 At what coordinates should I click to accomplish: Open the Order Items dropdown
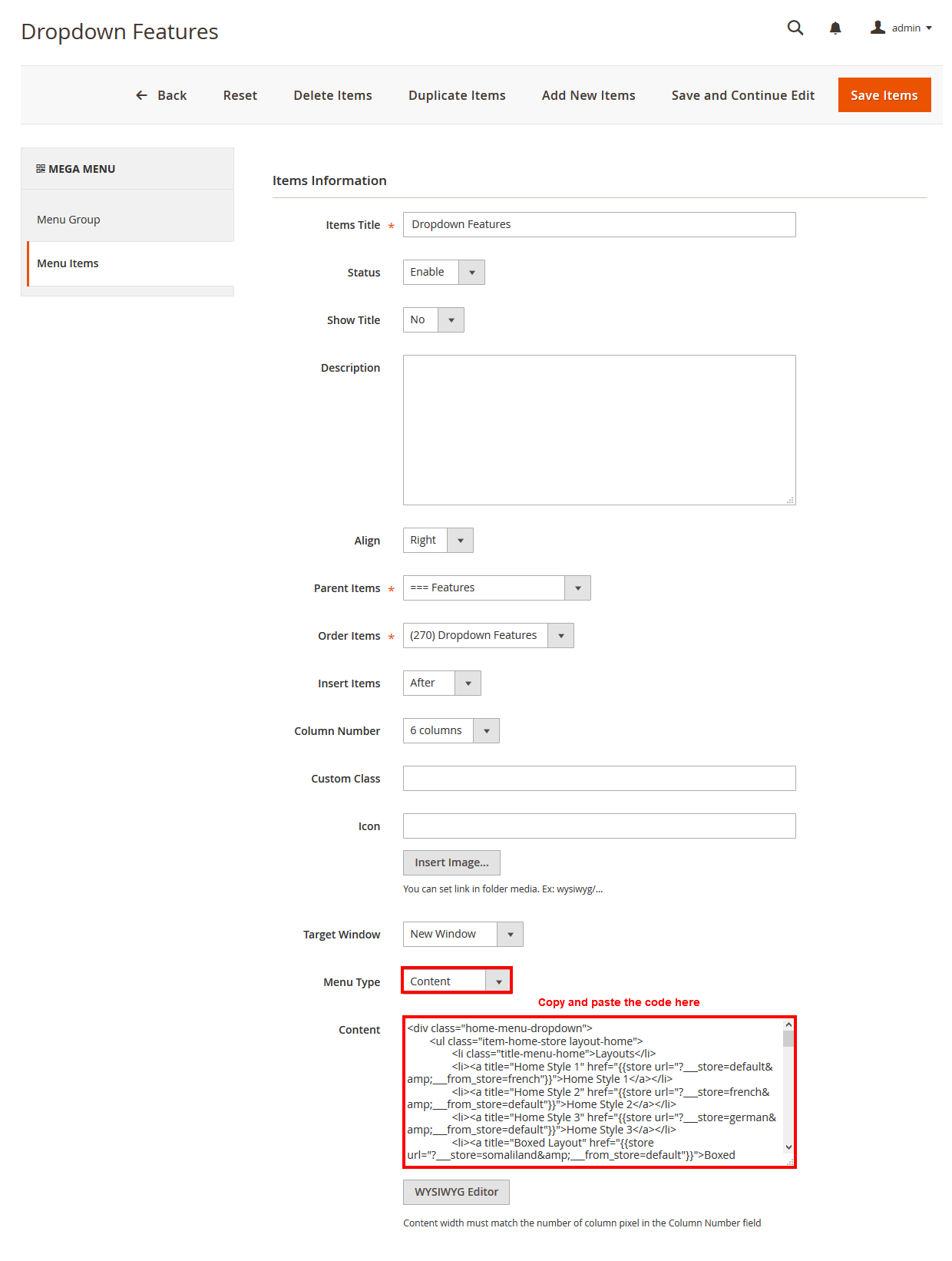coord(488,636)
